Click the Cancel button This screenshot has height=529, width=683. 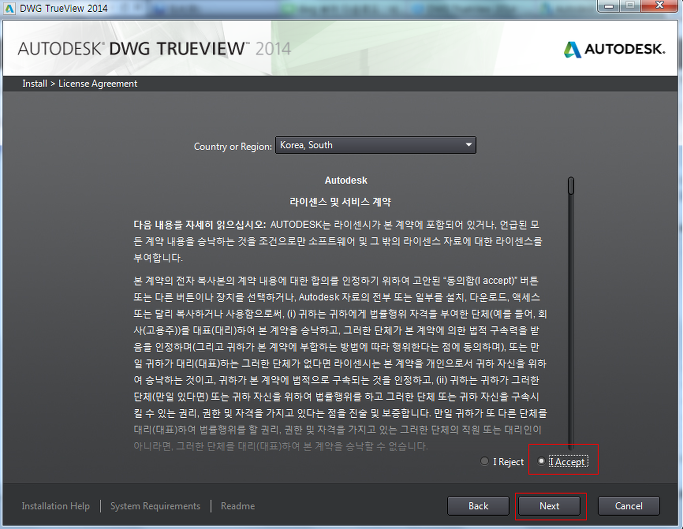click(x=629, y=506)
